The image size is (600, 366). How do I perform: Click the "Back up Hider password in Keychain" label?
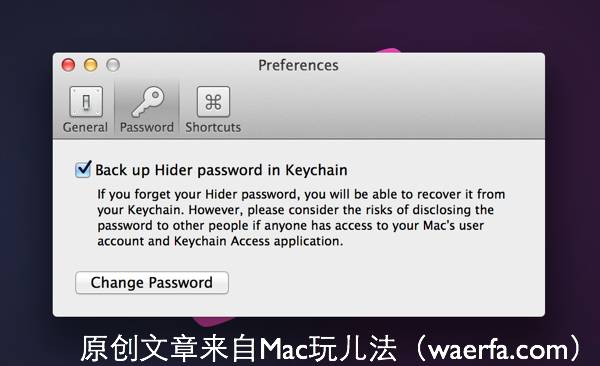[221, 170]
